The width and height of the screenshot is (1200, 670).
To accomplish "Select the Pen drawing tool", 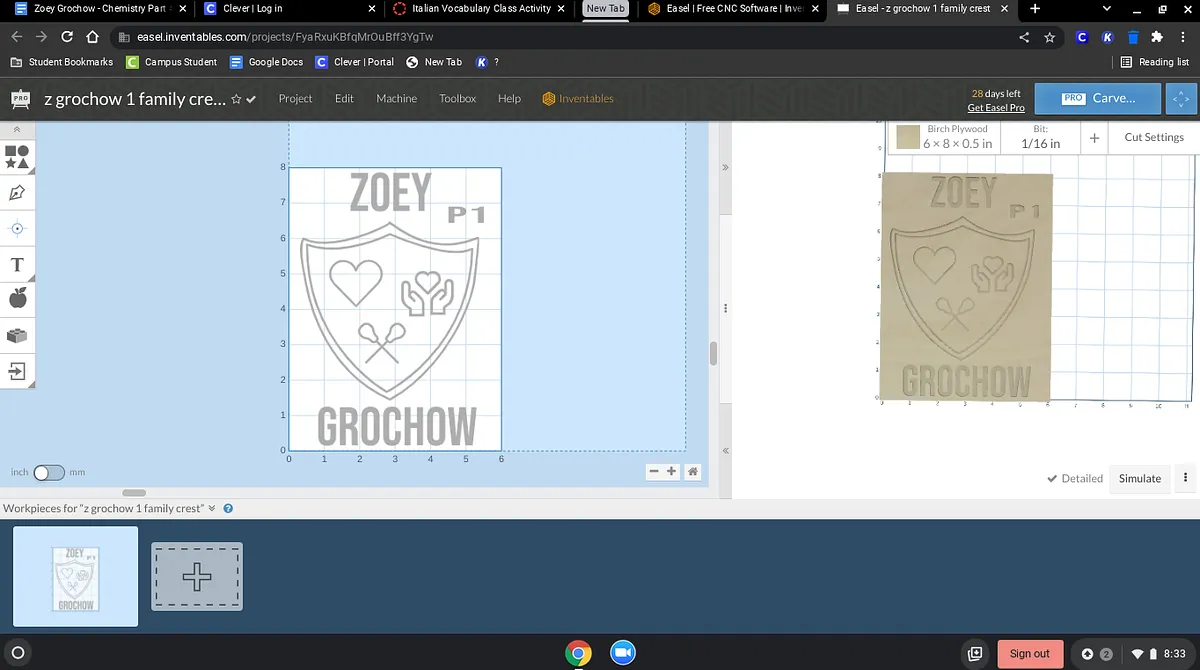I will point(17,192).
